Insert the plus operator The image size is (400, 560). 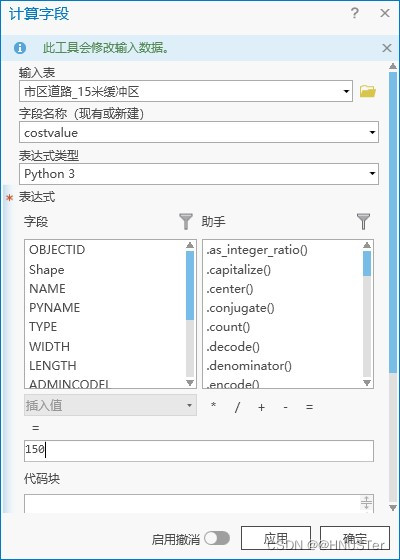click(261, 407)
